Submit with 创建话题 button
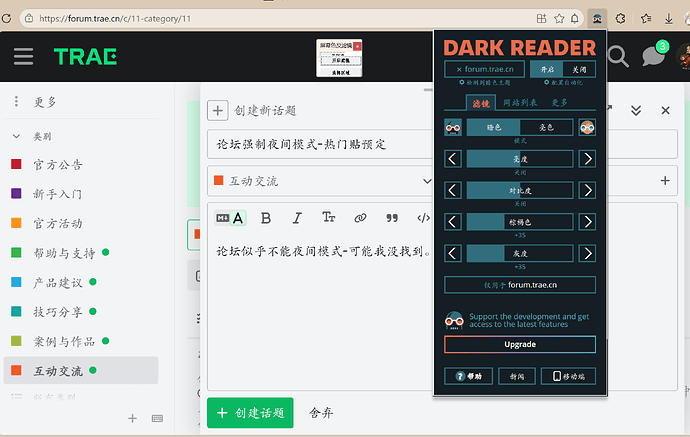 (x=250, y=413)
